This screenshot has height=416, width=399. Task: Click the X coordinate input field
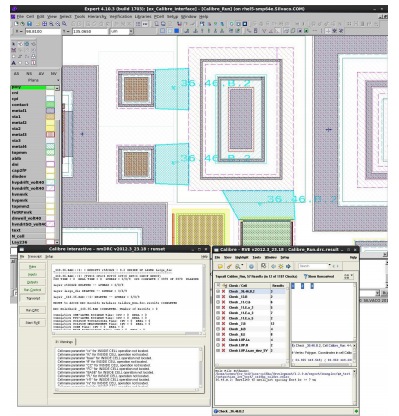(43, 31)
